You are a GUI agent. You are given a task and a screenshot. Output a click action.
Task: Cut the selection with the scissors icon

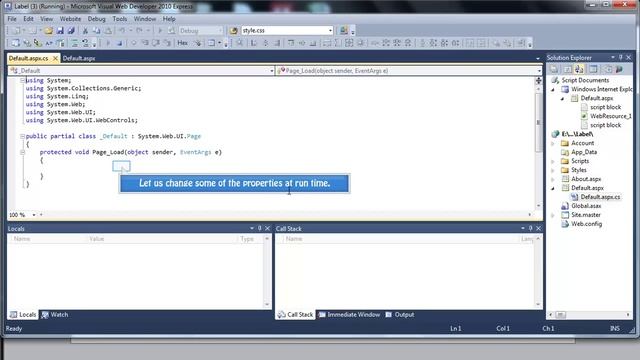pyautogui.click(x=85, y=31)
